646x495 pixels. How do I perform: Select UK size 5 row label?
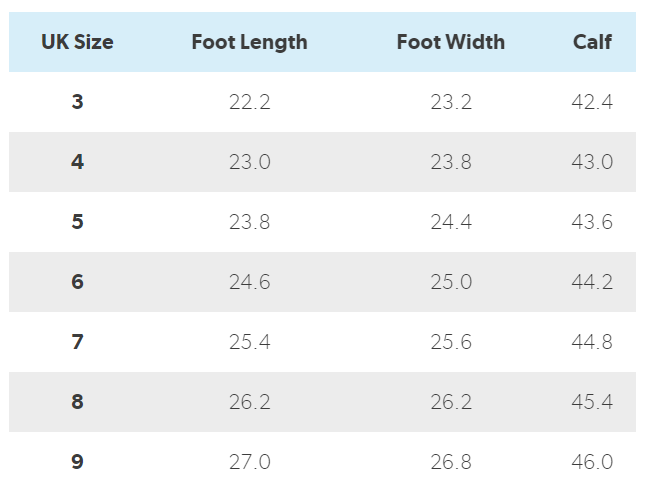77,222
